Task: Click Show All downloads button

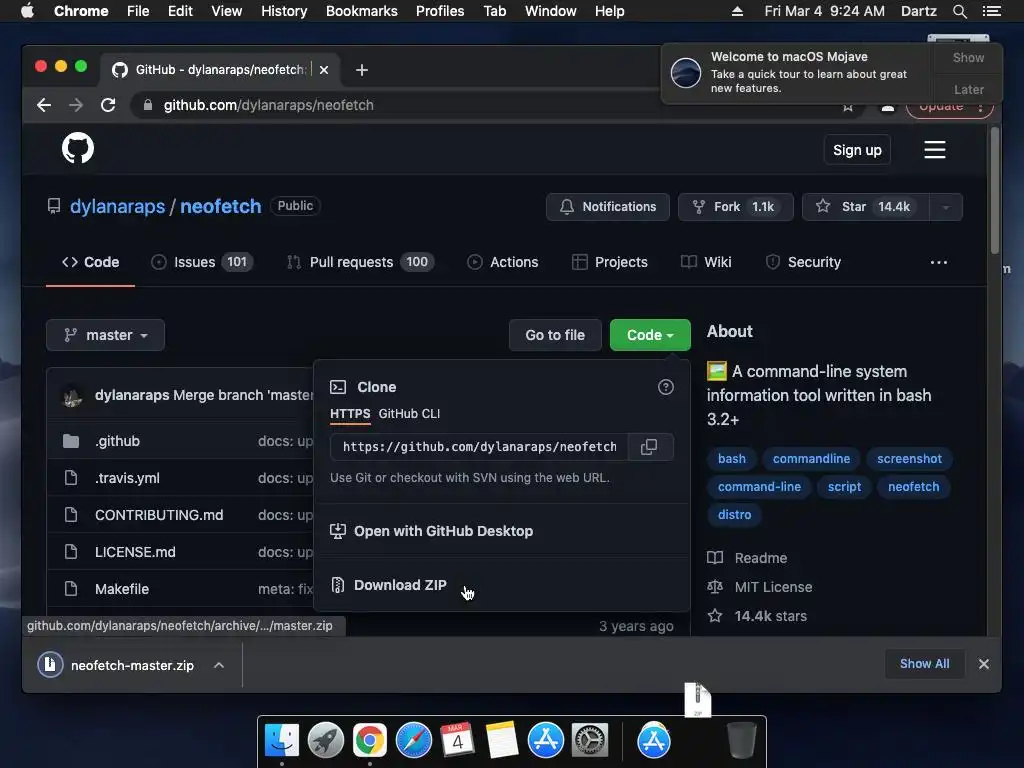Action: (x=925, y=664)
